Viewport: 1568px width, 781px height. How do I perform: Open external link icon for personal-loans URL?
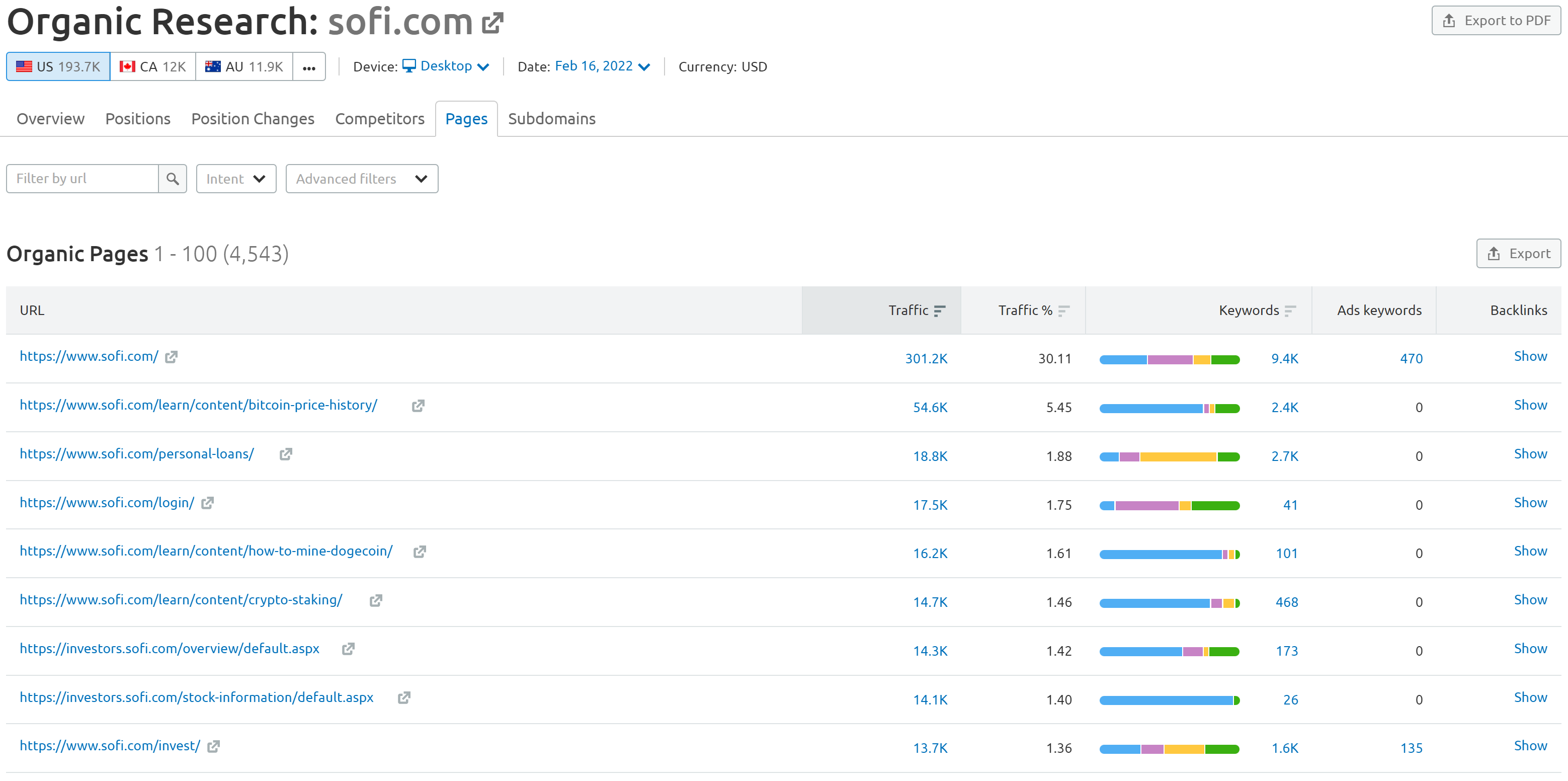286,454
